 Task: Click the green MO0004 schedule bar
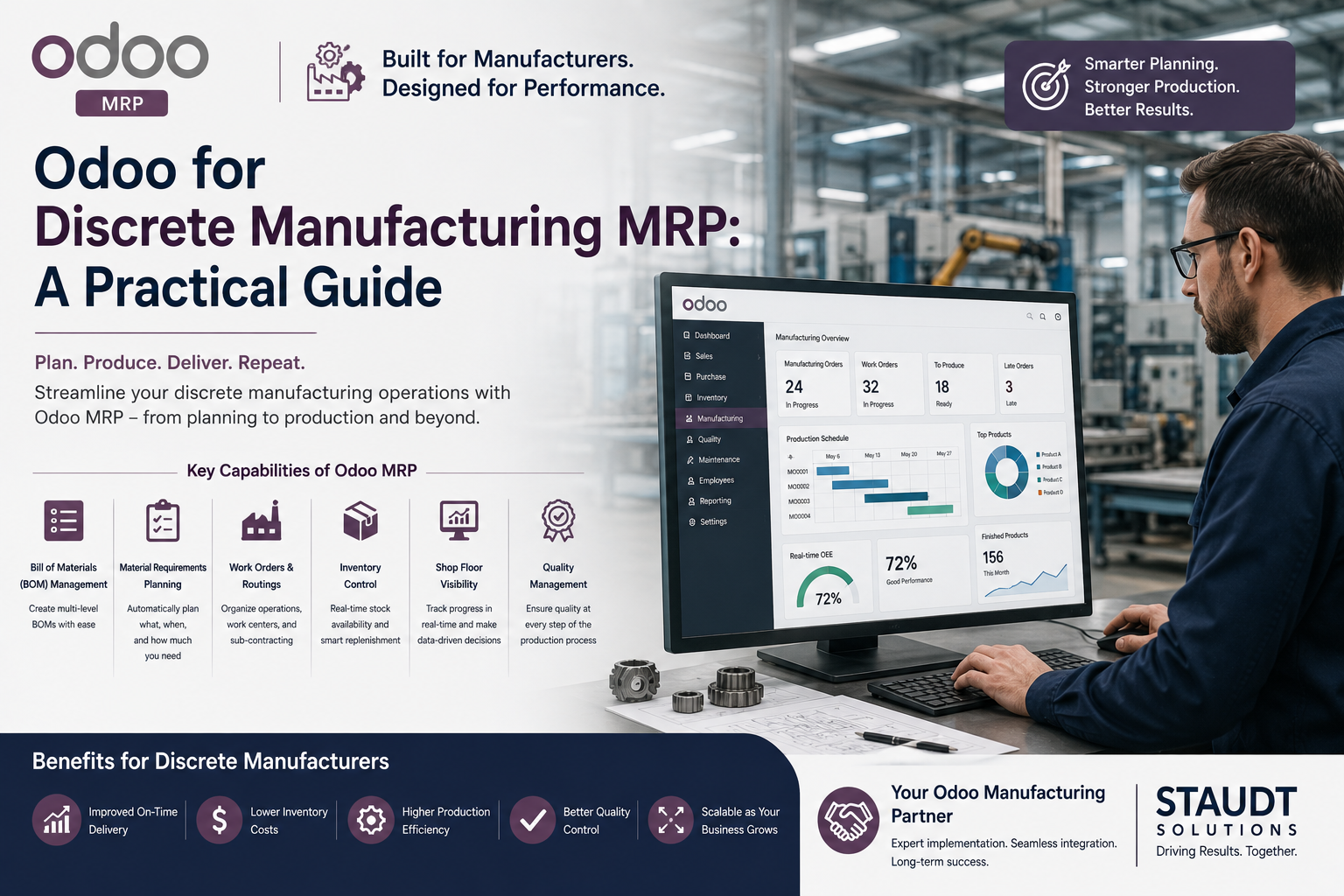click(931, 509)
